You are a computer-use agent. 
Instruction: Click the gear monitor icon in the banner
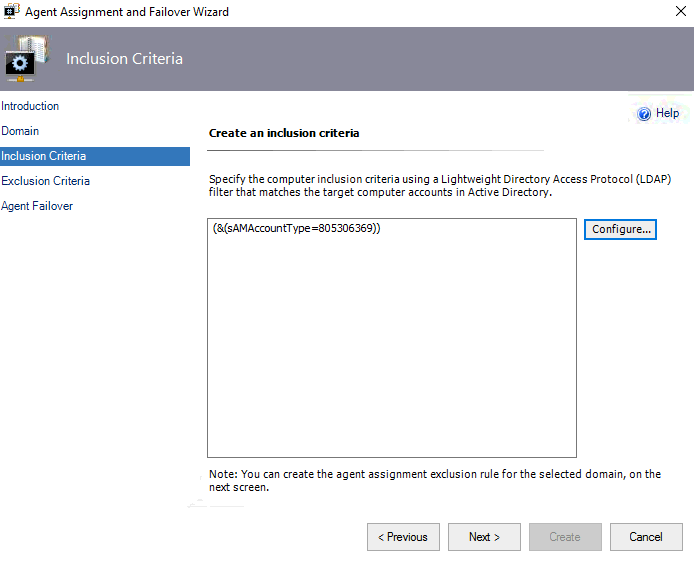coord(27,59)
